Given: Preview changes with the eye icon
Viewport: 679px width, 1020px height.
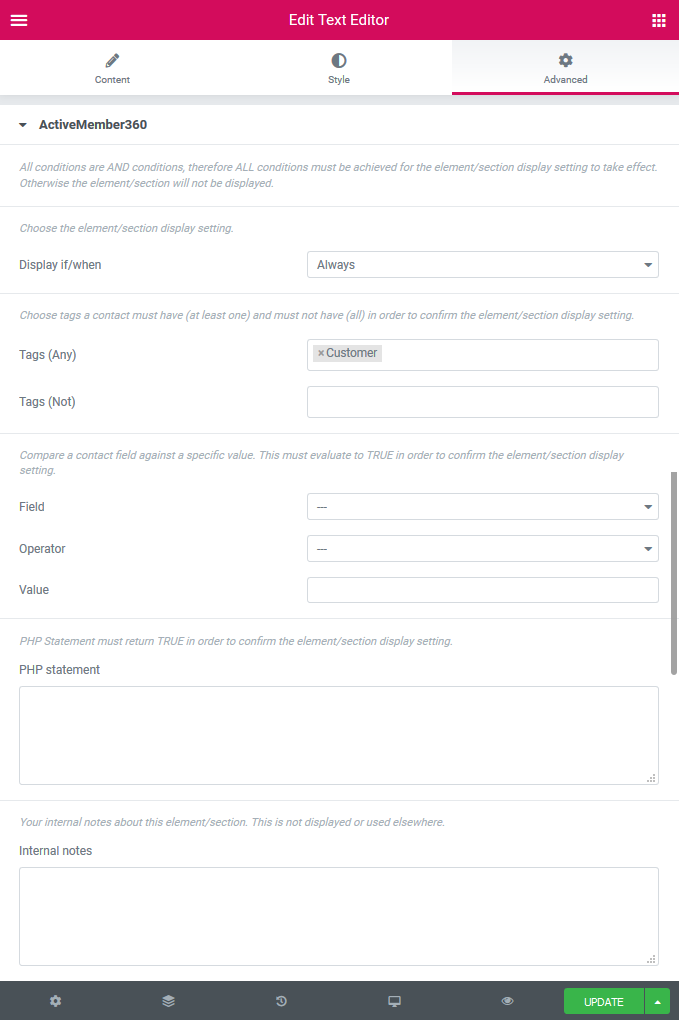Looking at the screenshot, I should (x=507, y=1000).
